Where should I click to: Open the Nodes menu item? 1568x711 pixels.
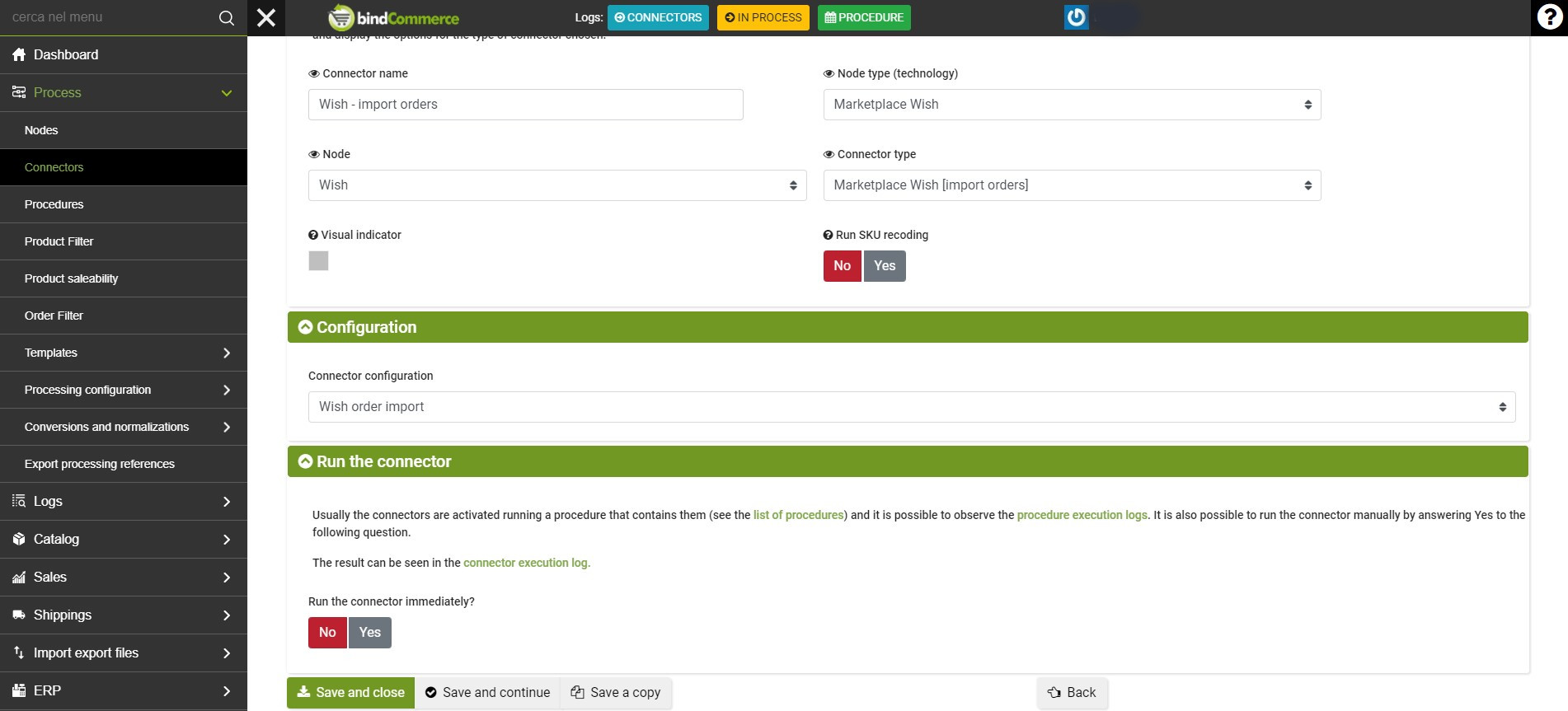124,130
